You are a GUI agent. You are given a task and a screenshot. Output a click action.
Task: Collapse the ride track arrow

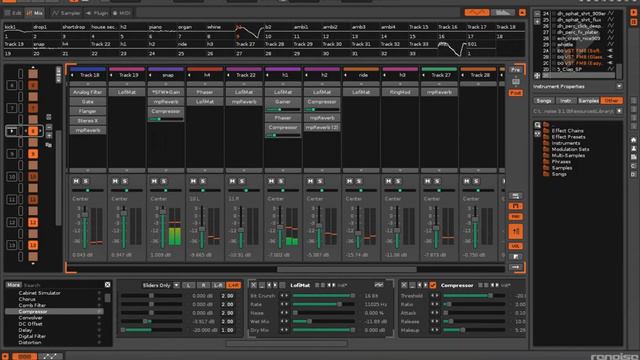[346, 75]
